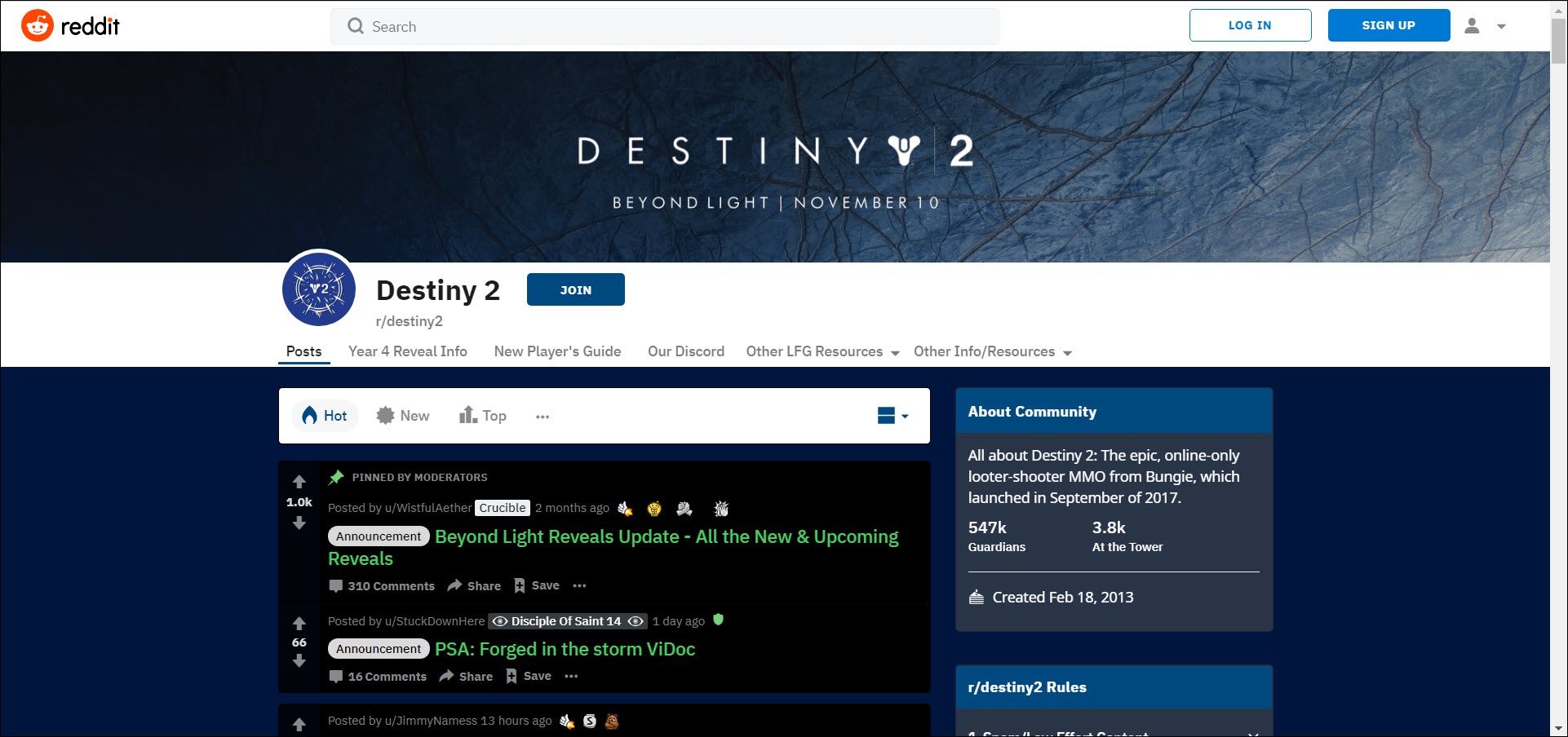Open more options on Beyond Light post
This screenshot has width=1568, height=737.
pyautogui.click(x=580, y=585)
